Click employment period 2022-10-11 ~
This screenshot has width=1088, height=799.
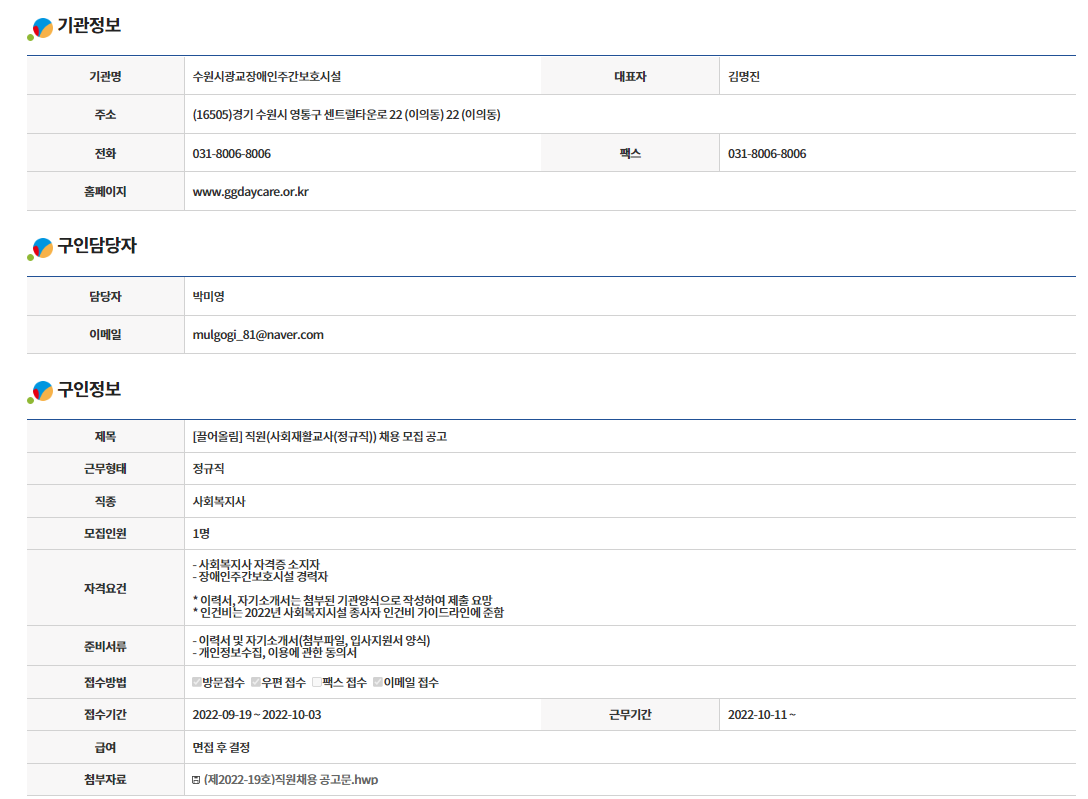pos(762,714)
